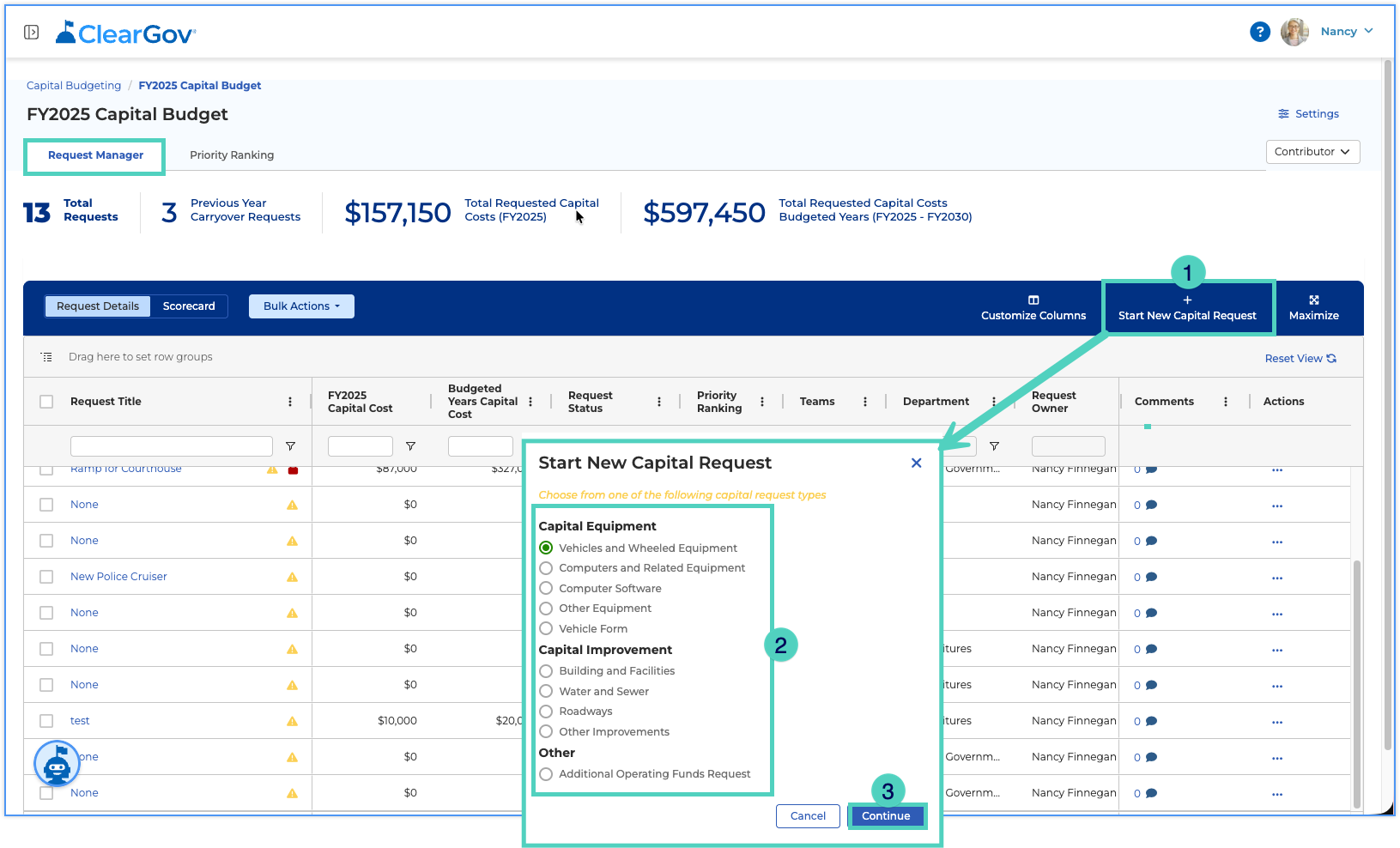Viewport: 1400px width, 848px height.
Task: Open the test request link
Action: point(80,721)
